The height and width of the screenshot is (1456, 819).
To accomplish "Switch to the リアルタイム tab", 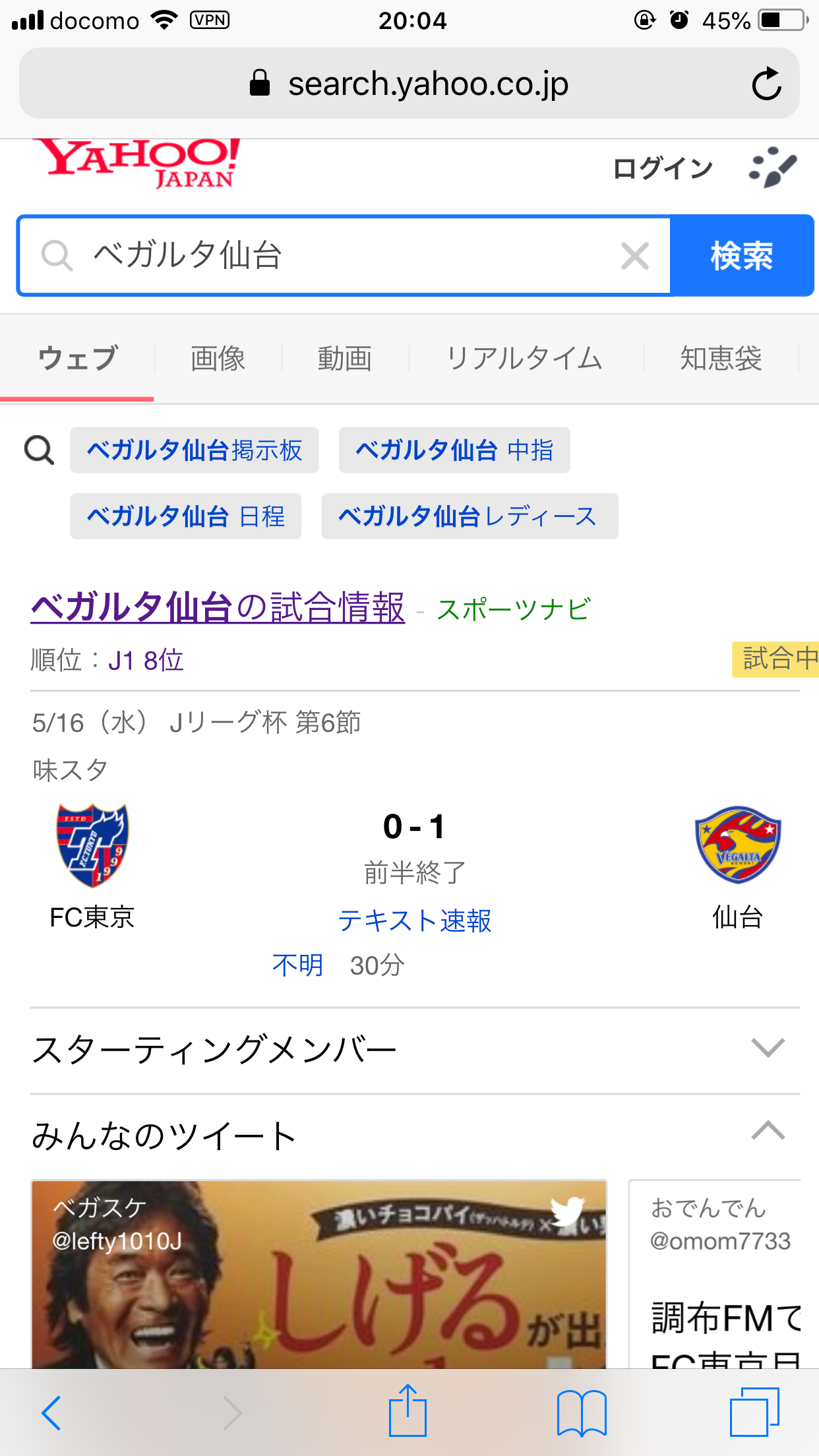I will [x=524, y=359].
